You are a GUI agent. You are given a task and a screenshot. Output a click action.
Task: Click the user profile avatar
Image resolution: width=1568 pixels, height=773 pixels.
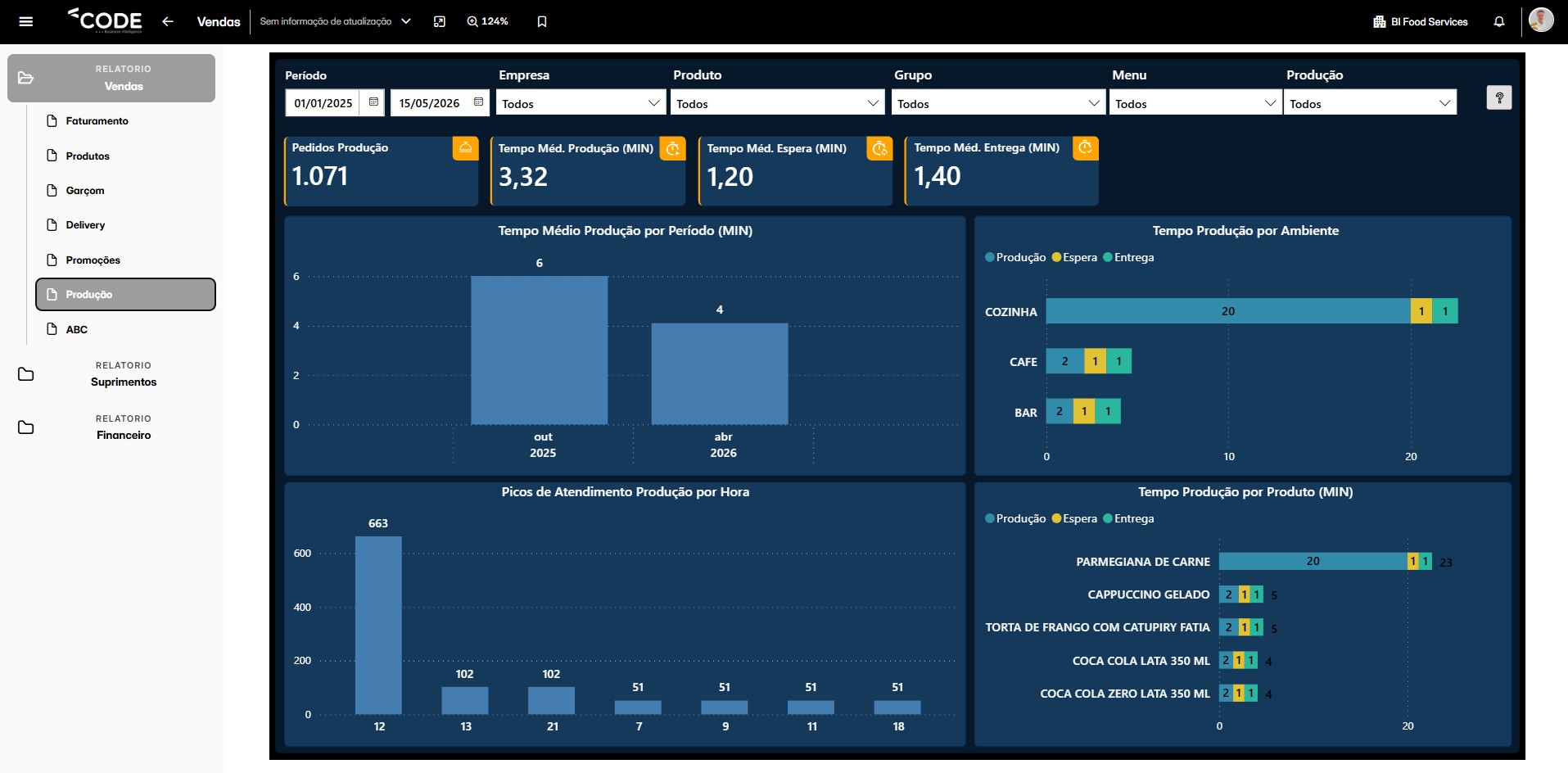click(1541, 20)
